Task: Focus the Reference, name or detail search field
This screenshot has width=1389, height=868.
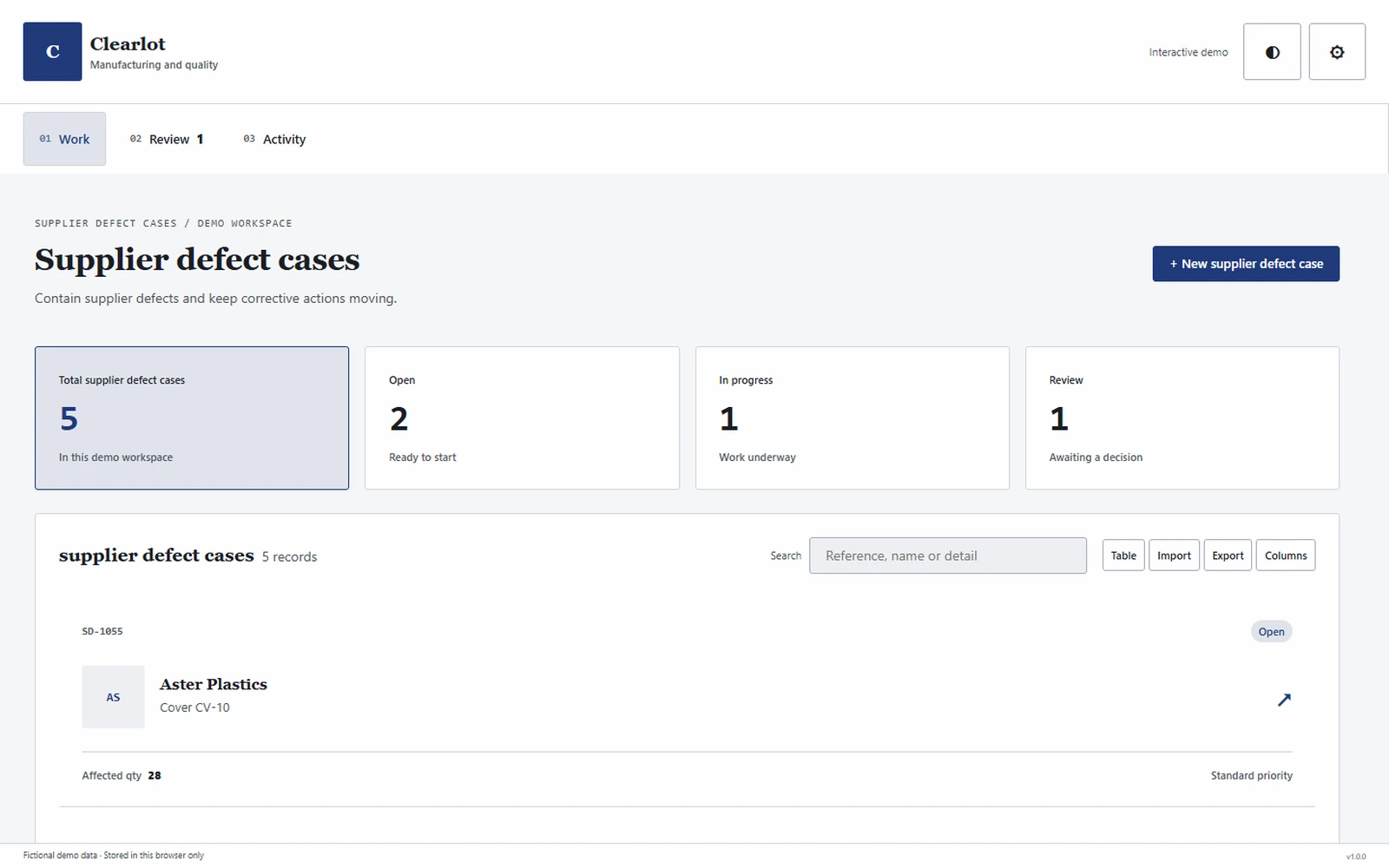Action: [x=948, y=556]
